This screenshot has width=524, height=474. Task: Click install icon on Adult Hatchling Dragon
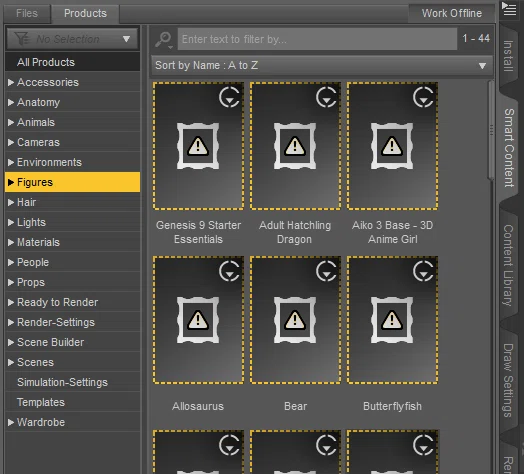[326, 97]
